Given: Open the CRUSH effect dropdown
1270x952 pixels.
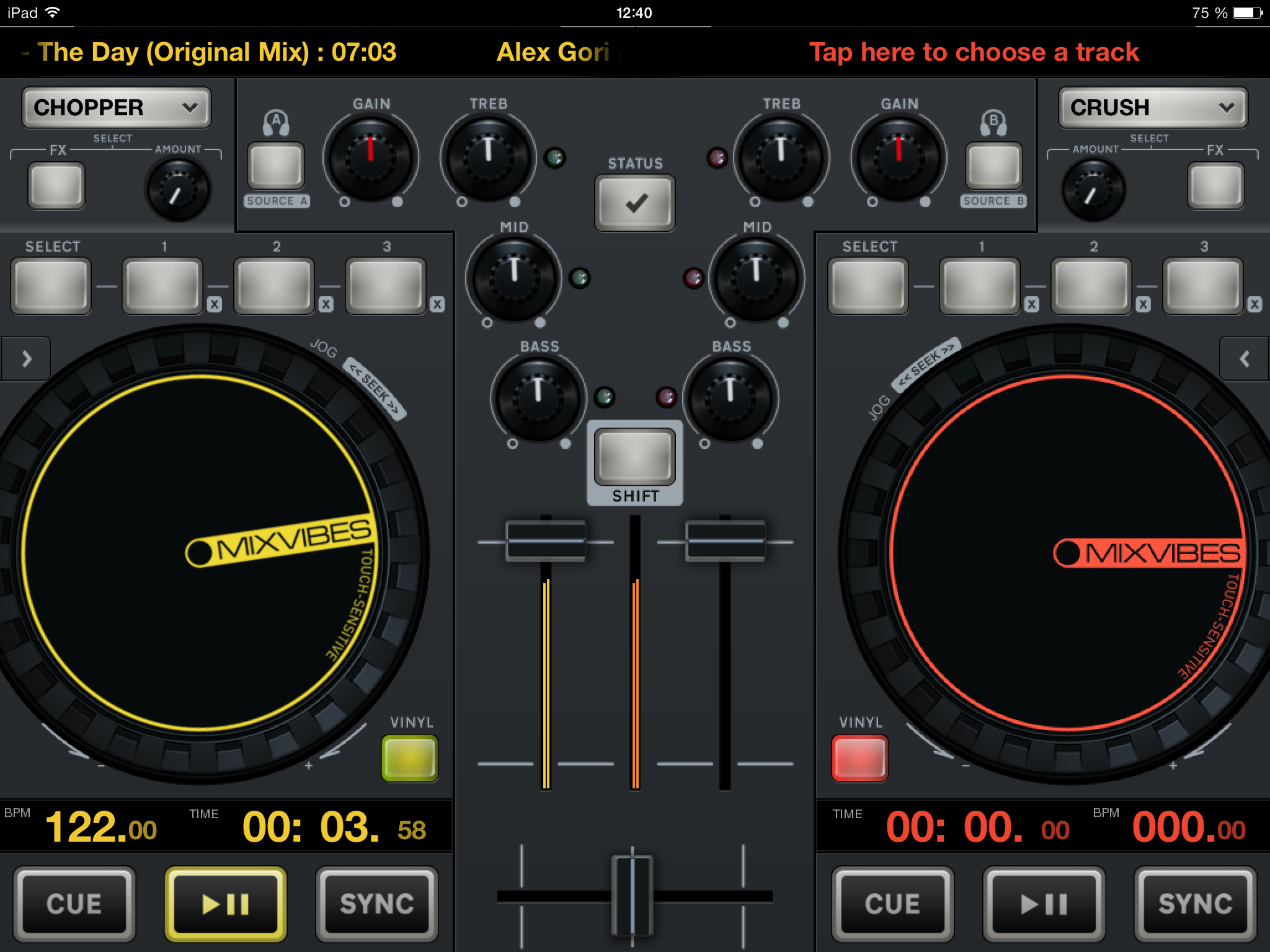Looking at the screenshot, I should pyautogui.click(x=1153, y=108).
